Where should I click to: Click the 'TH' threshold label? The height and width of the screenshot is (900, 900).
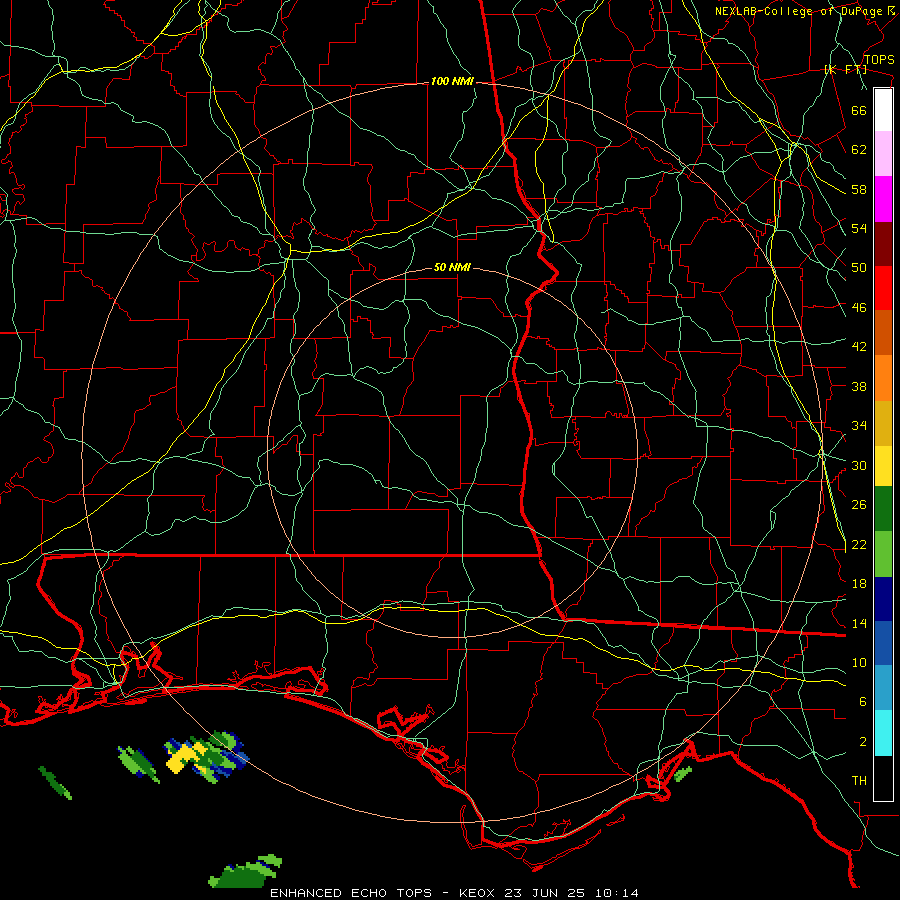859,781
